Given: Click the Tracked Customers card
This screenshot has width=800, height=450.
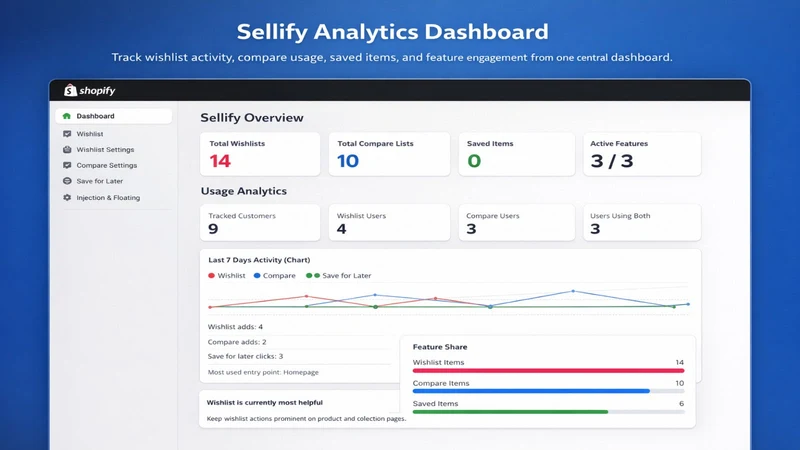Looking at the screenshot, I should [x=260, y=222].
